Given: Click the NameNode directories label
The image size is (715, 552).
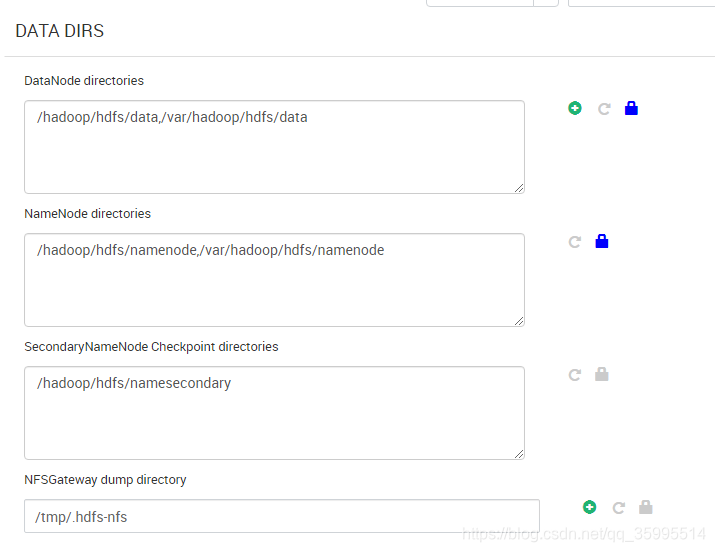Looking at the screenshot, I should 88,214.
